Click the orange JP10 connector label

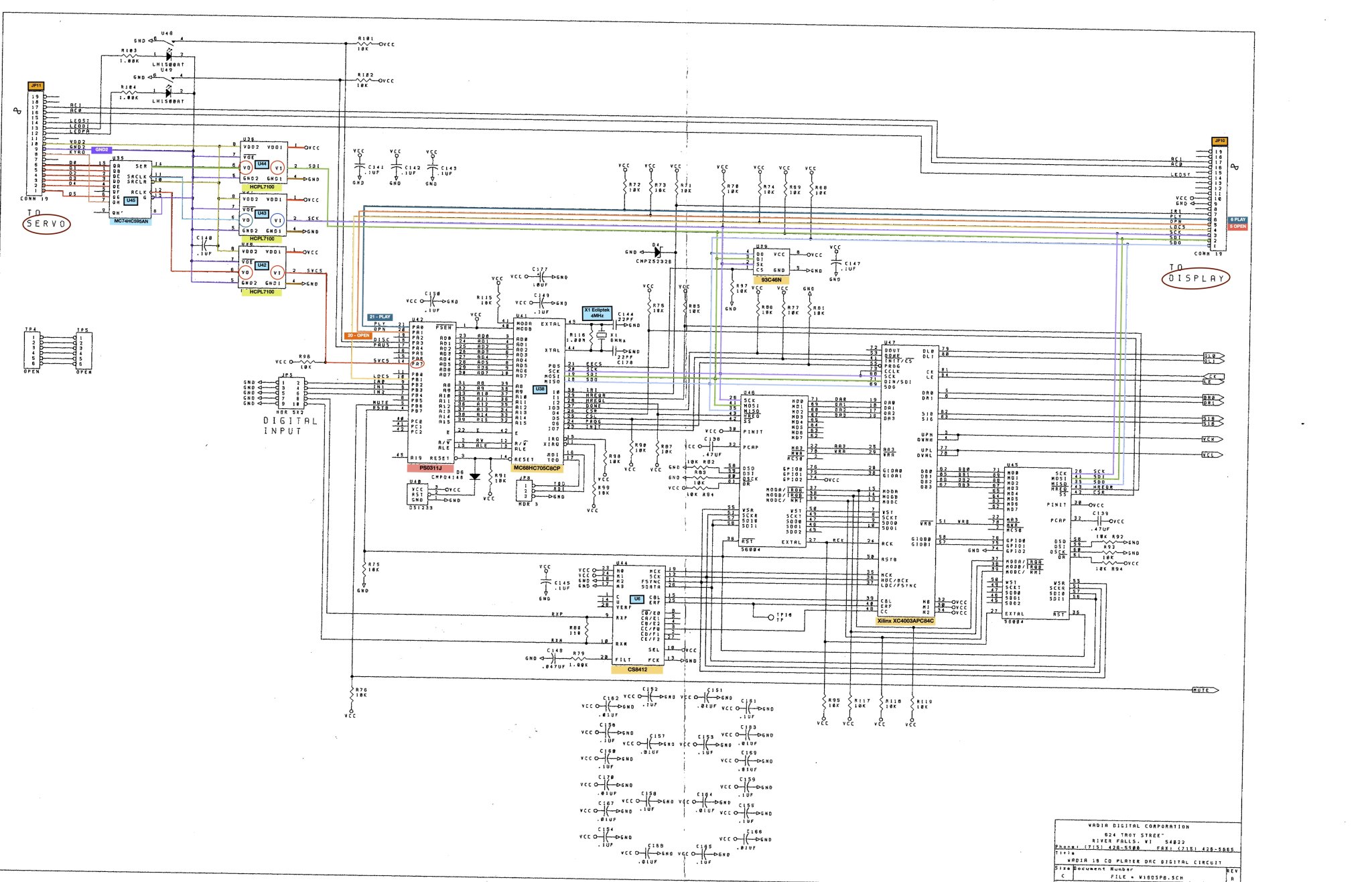click(x=1219, y=141)
